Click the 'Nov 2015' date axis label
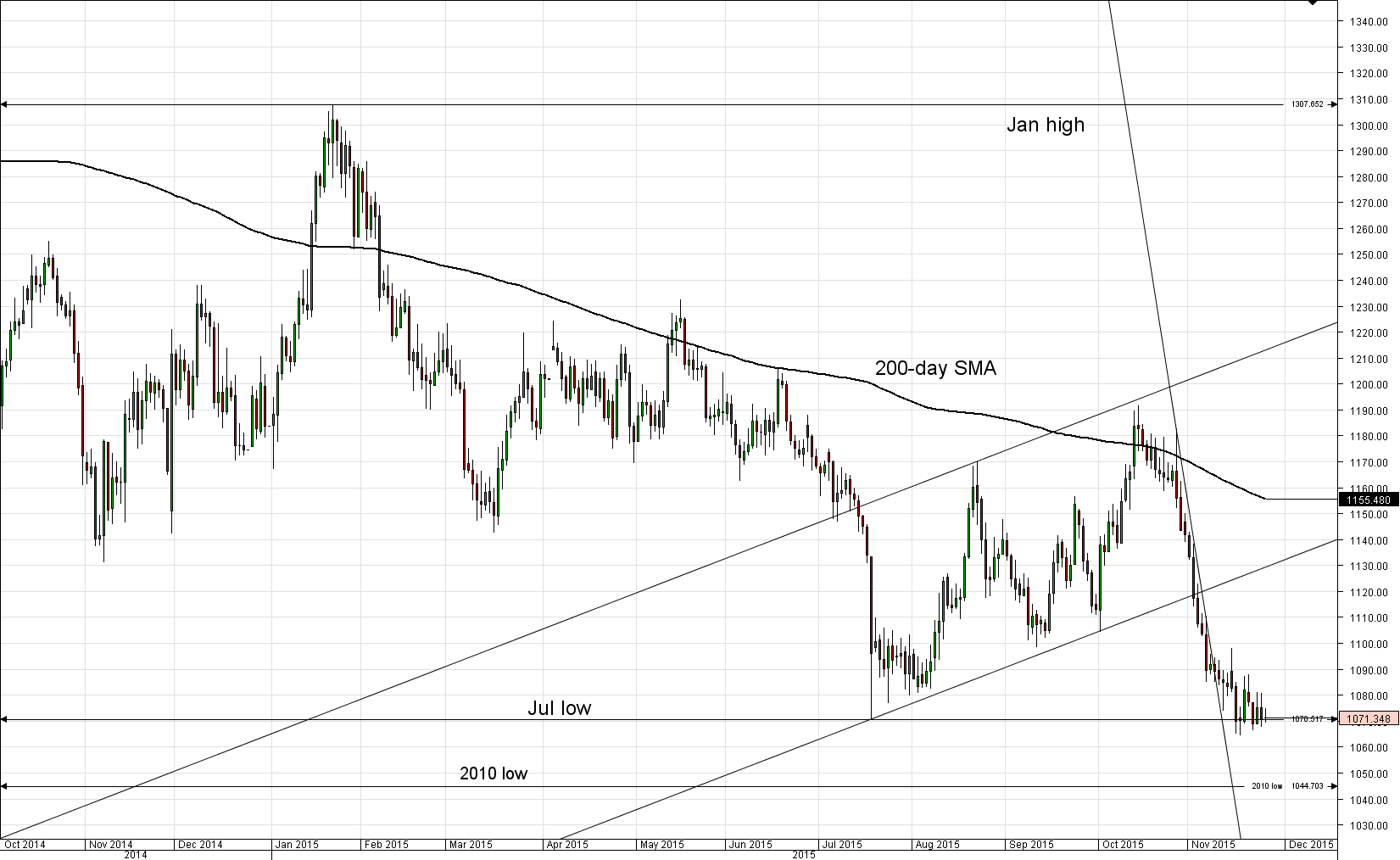The height and width of the screenshot is (860, 1400). 1213,844
